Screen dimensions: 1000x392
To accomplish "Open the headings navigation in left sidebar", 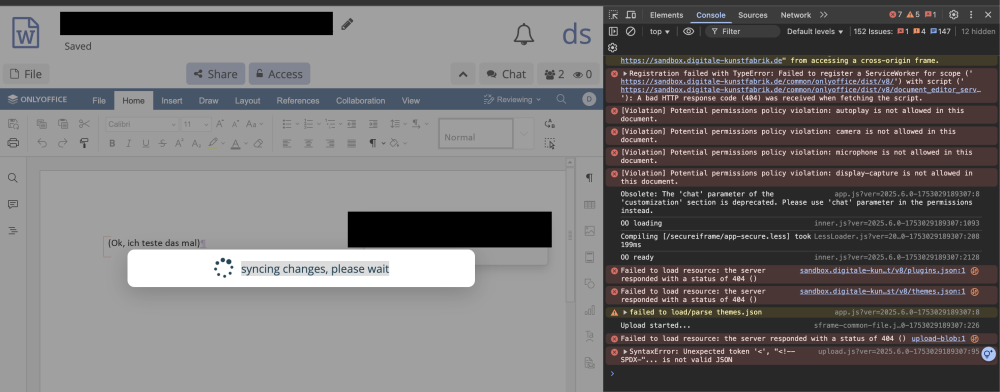I will (x=13, y=230).
